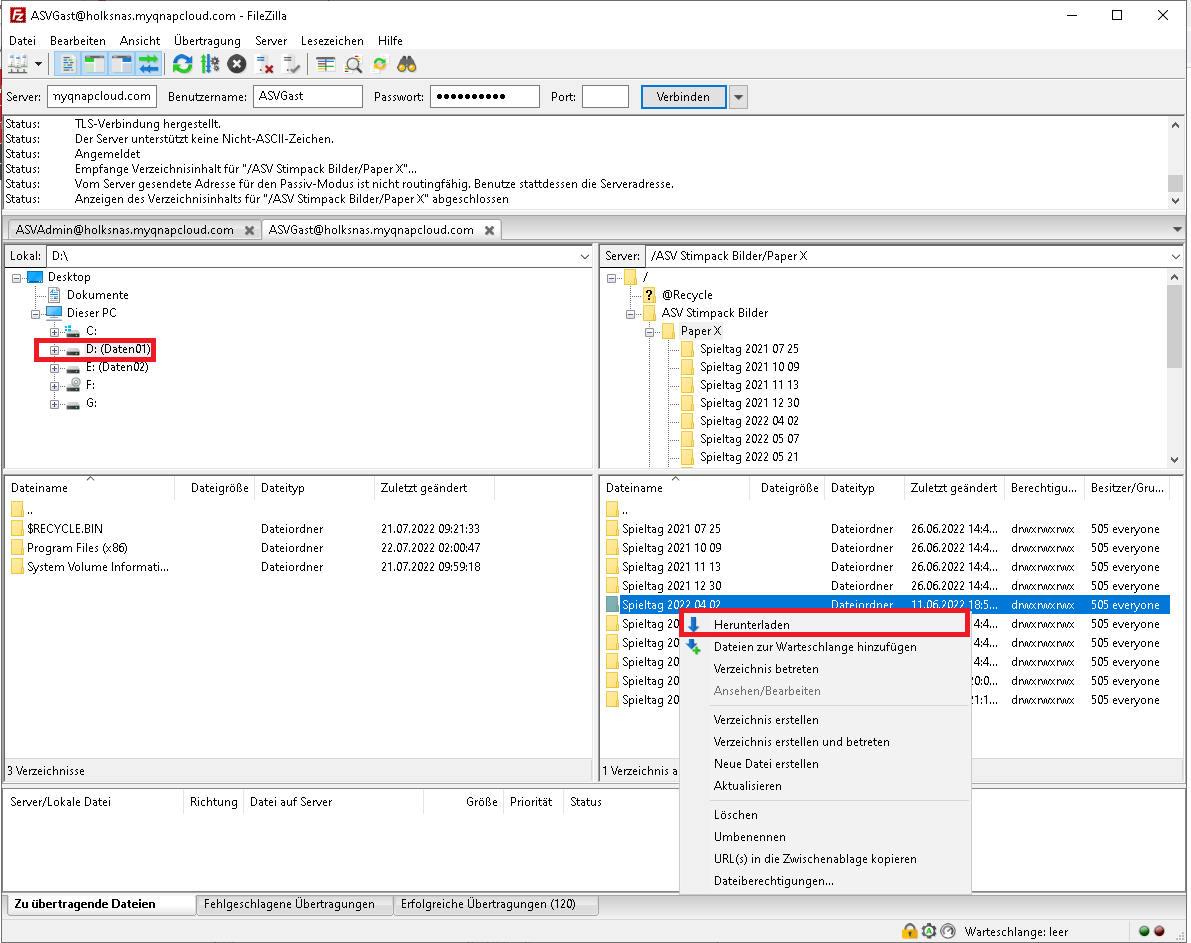1191x943 pixels.
Task: Open Site Manager dropdown arrow
Action: tap(38, 65)
